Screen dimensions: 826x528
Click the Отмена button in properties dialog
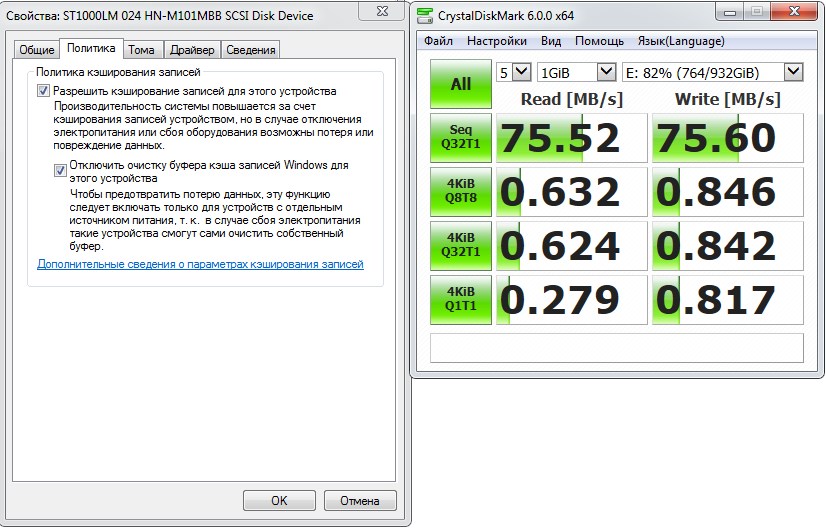pos(360,501)
